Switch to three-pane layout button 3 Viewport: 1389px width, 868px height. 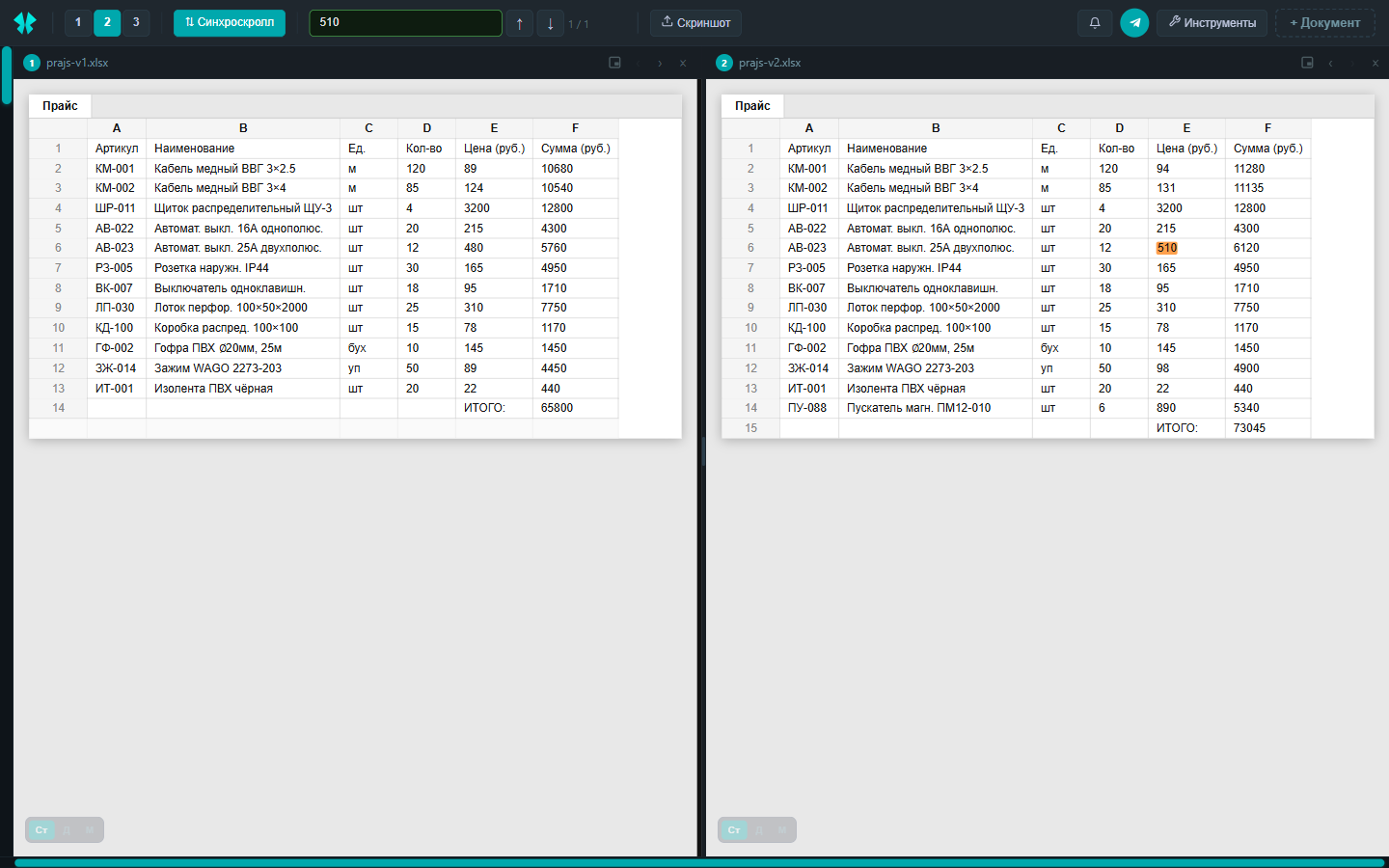tap(136, 22)
